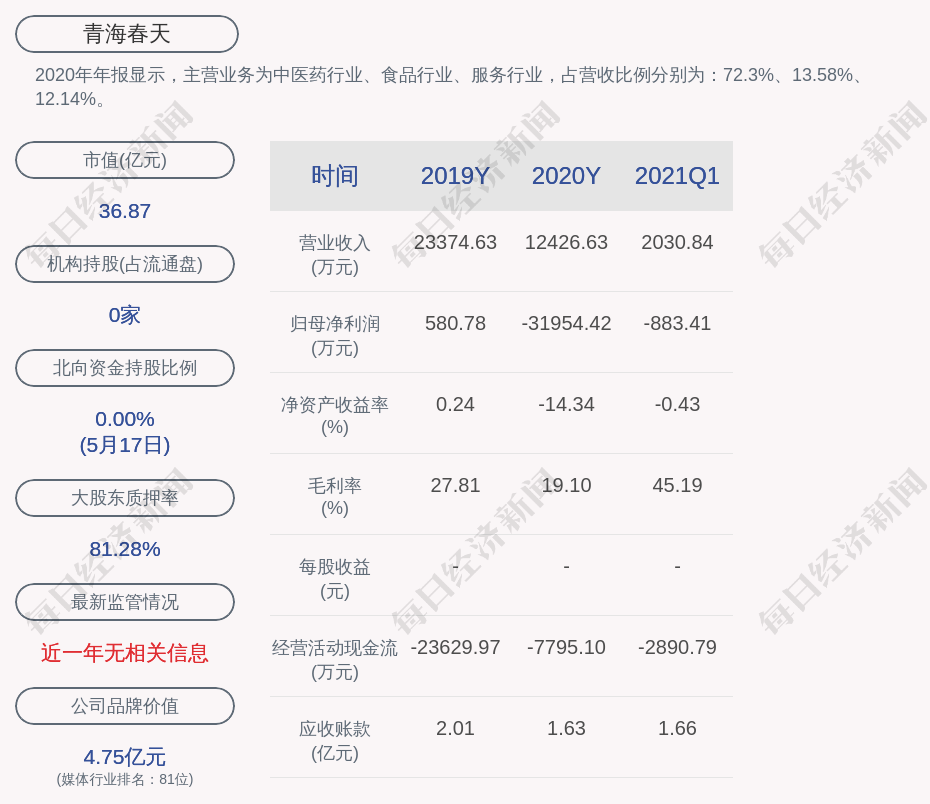The image size is (930, 804).
Task: Click the 时间 header cell
Action: pos(335,176)
